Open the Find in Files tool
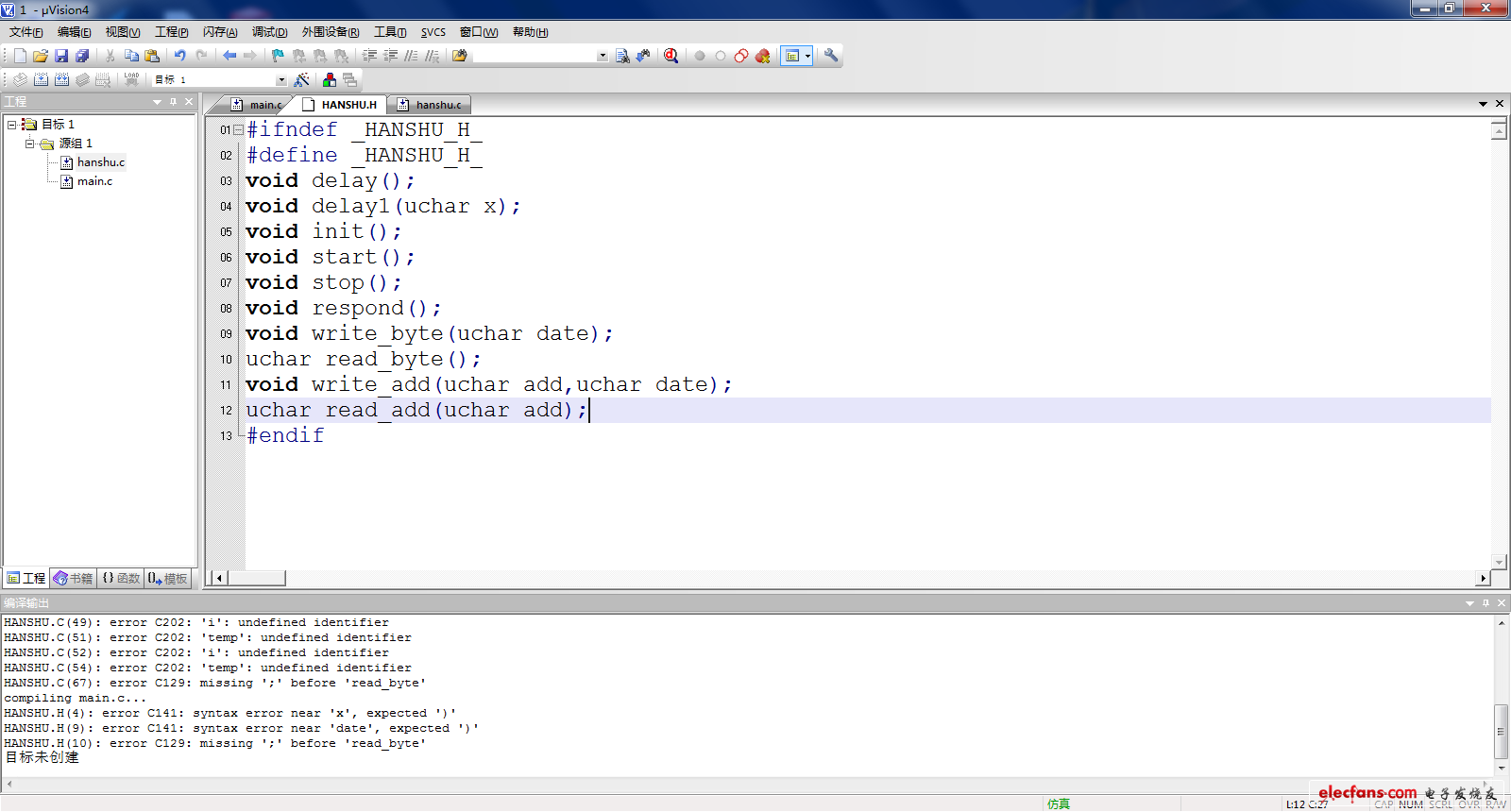The width and height of the screenshot is (1511, 812). tap(460, 56)
